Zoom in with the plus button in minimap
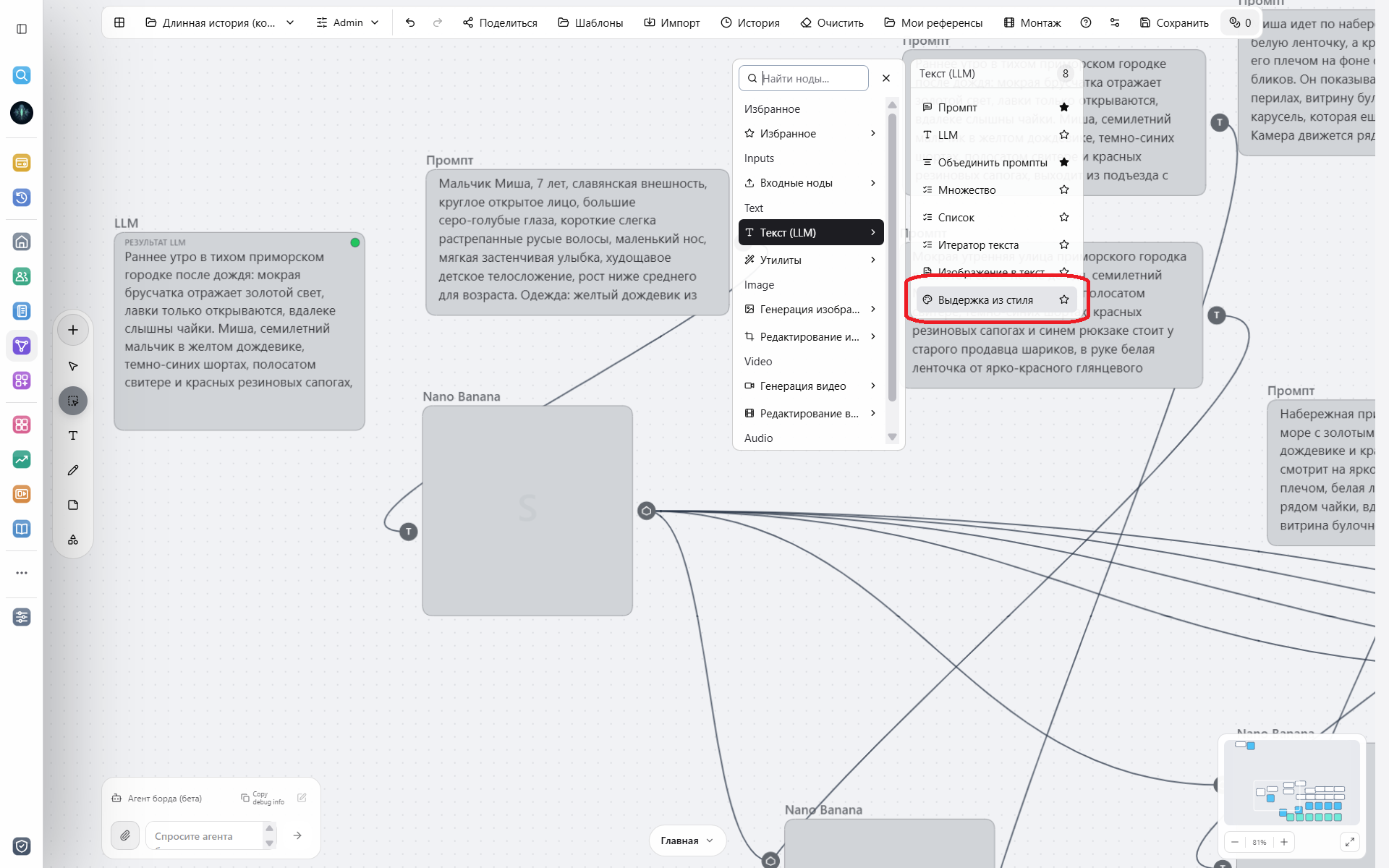The height and width of the screenshot is (868, 1389). (x=1284, y=842)
